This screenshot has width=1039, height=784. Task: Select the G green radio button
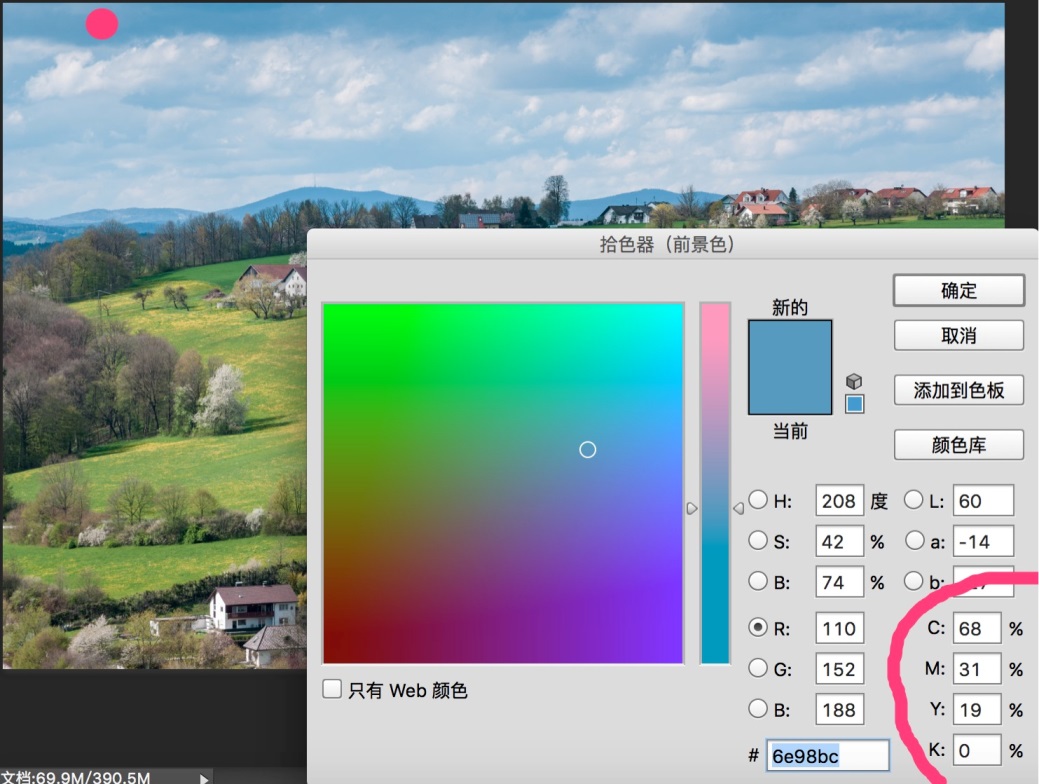pos(758,668)
